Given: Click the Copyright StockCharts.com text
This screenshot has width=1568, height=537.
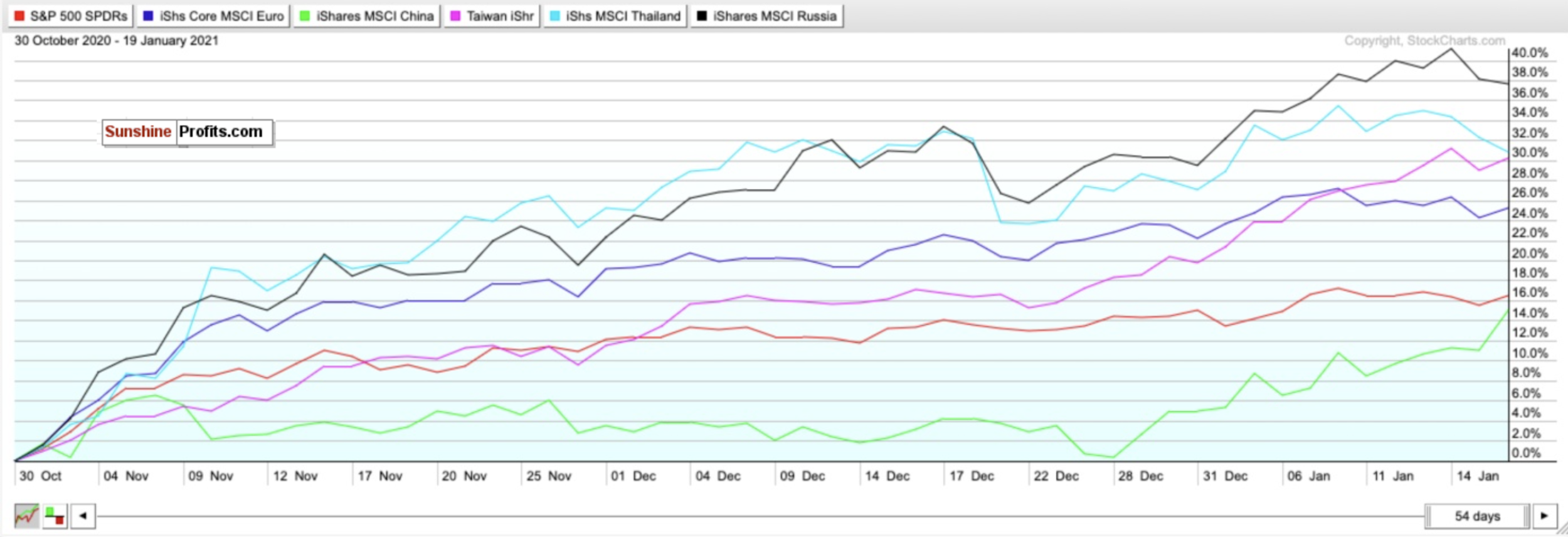Looking at the screenshot, I should point(1424,41).
